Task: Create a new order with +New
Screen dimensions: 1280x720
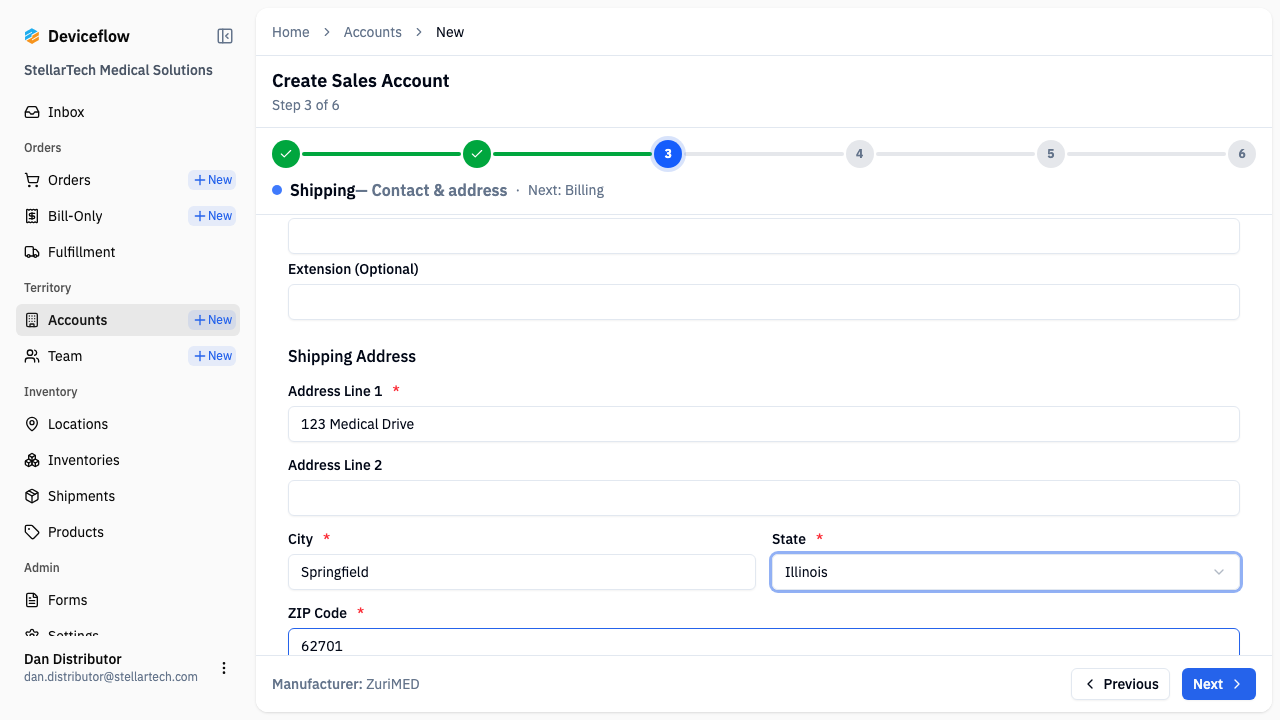Action: 211,180
